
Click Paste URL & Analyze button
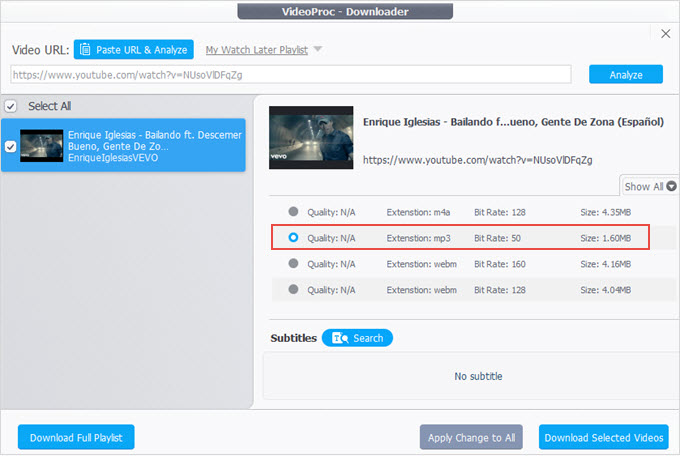tap(134, 49)
